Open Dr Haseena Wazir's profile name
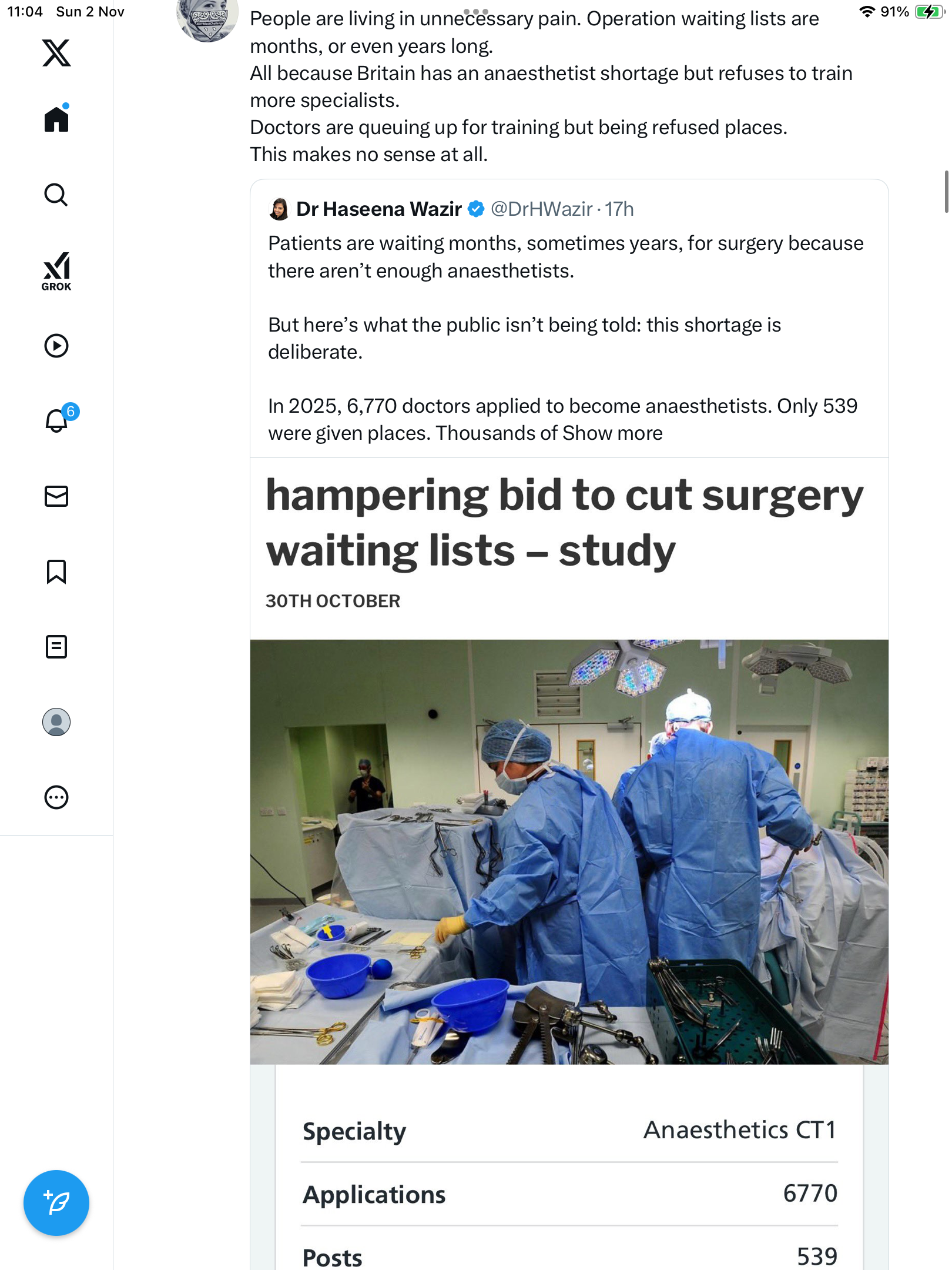 coord(378,209)
